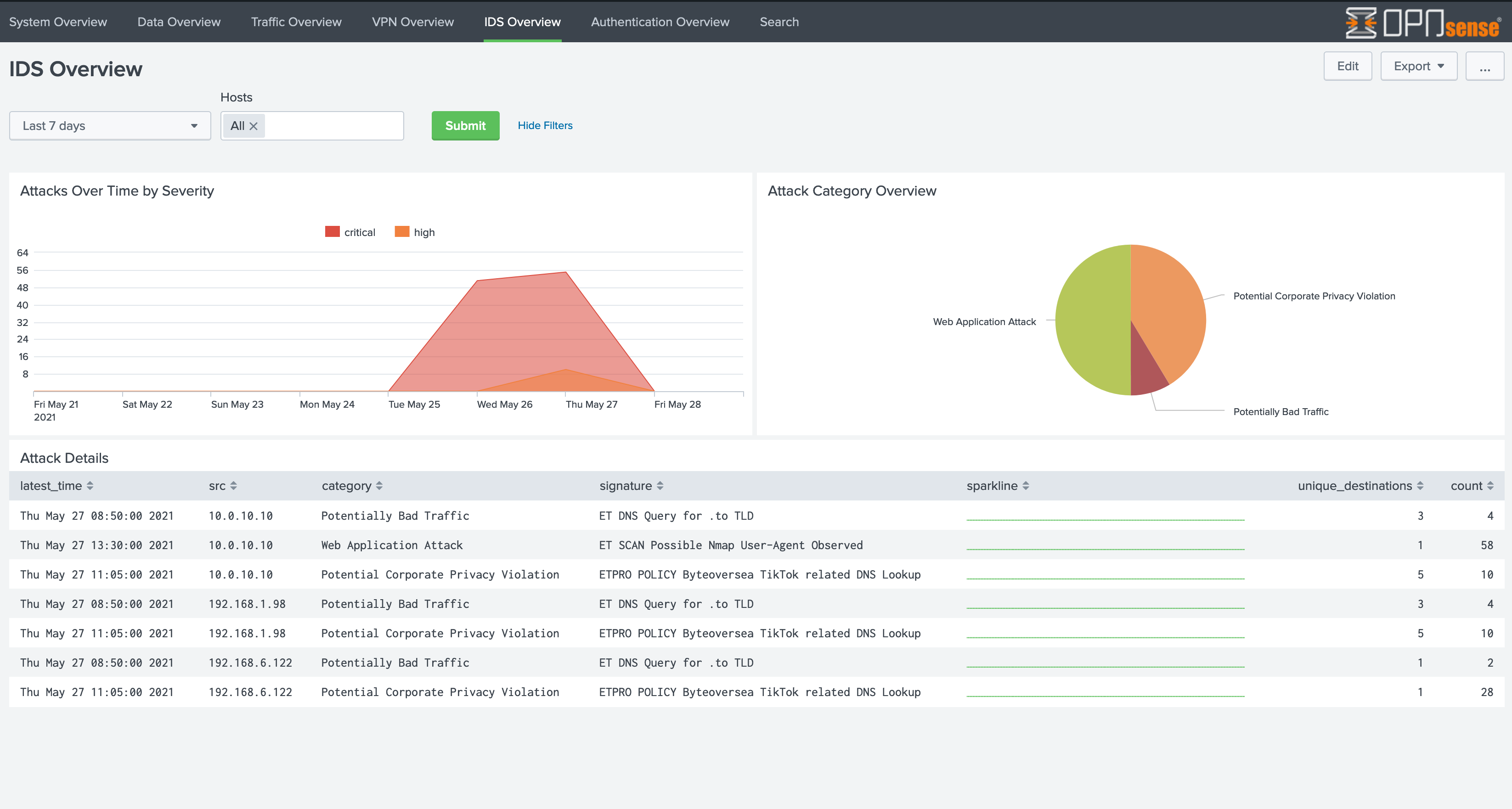The width and height of the screenshot is (1512, 809).
Task: Click the Attack Details panel title
Action: point(64,458)
